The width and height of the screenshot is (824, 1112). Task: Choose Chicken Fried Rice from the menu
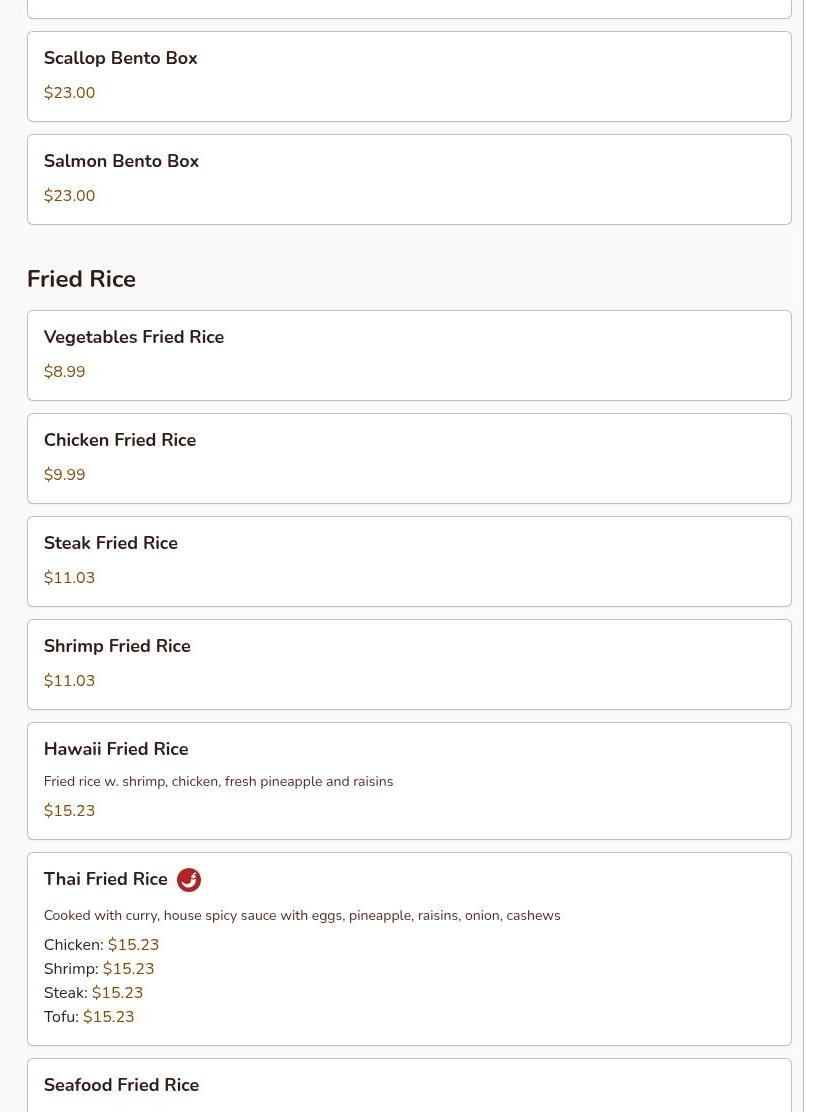coord(120,441)
